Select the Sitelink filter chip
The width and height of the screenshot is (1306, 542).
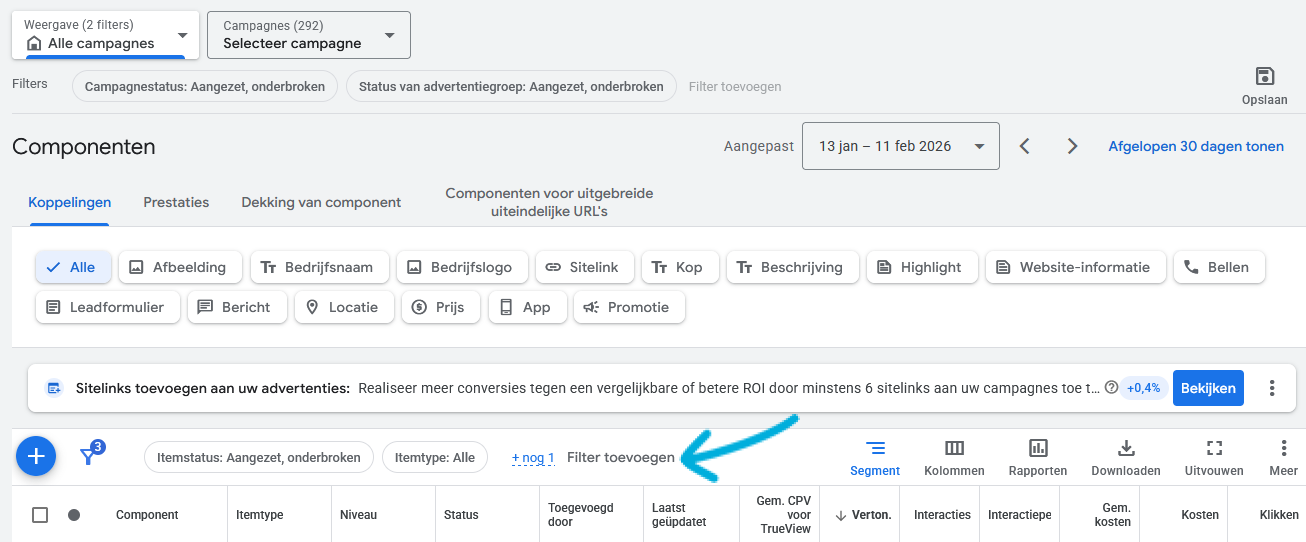pyautogui.click(x=582, y=267)
